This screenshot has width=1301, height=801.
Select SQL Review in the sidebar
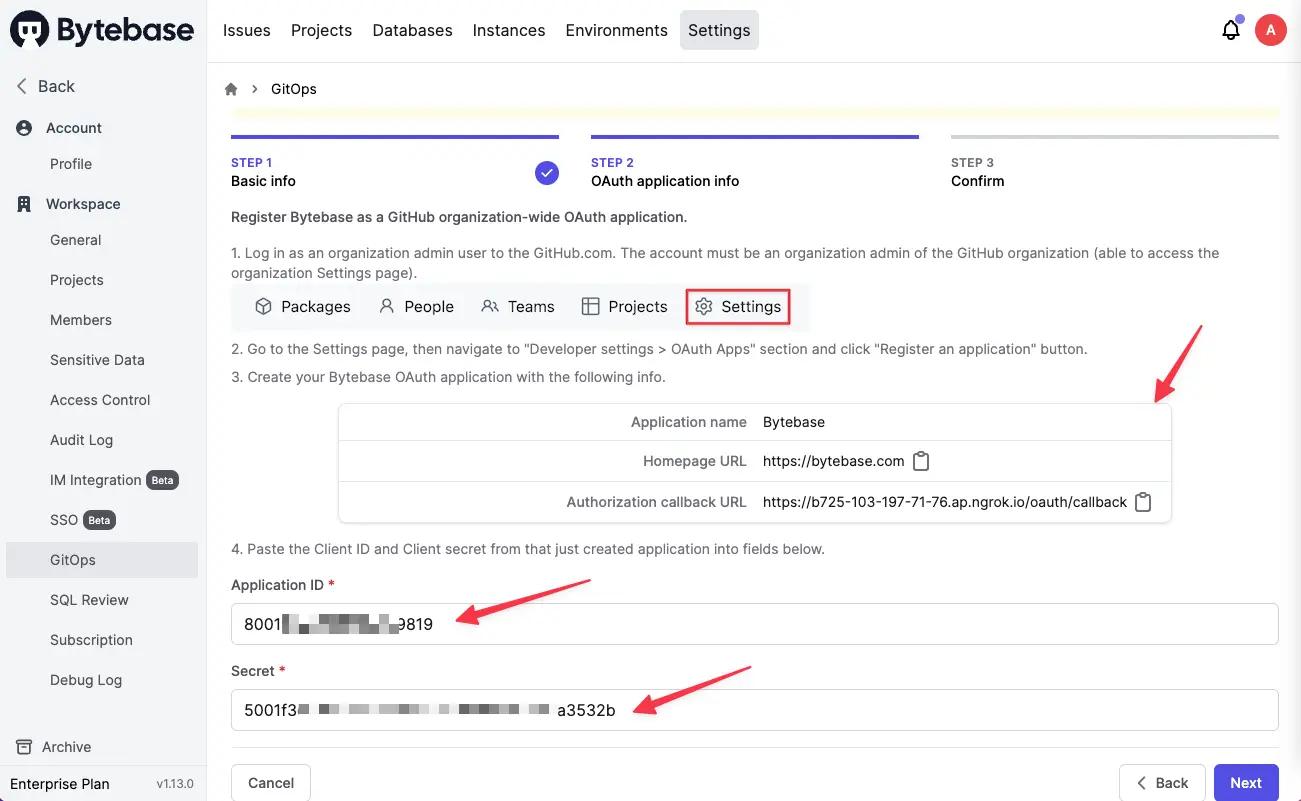[x=89, y=599]
